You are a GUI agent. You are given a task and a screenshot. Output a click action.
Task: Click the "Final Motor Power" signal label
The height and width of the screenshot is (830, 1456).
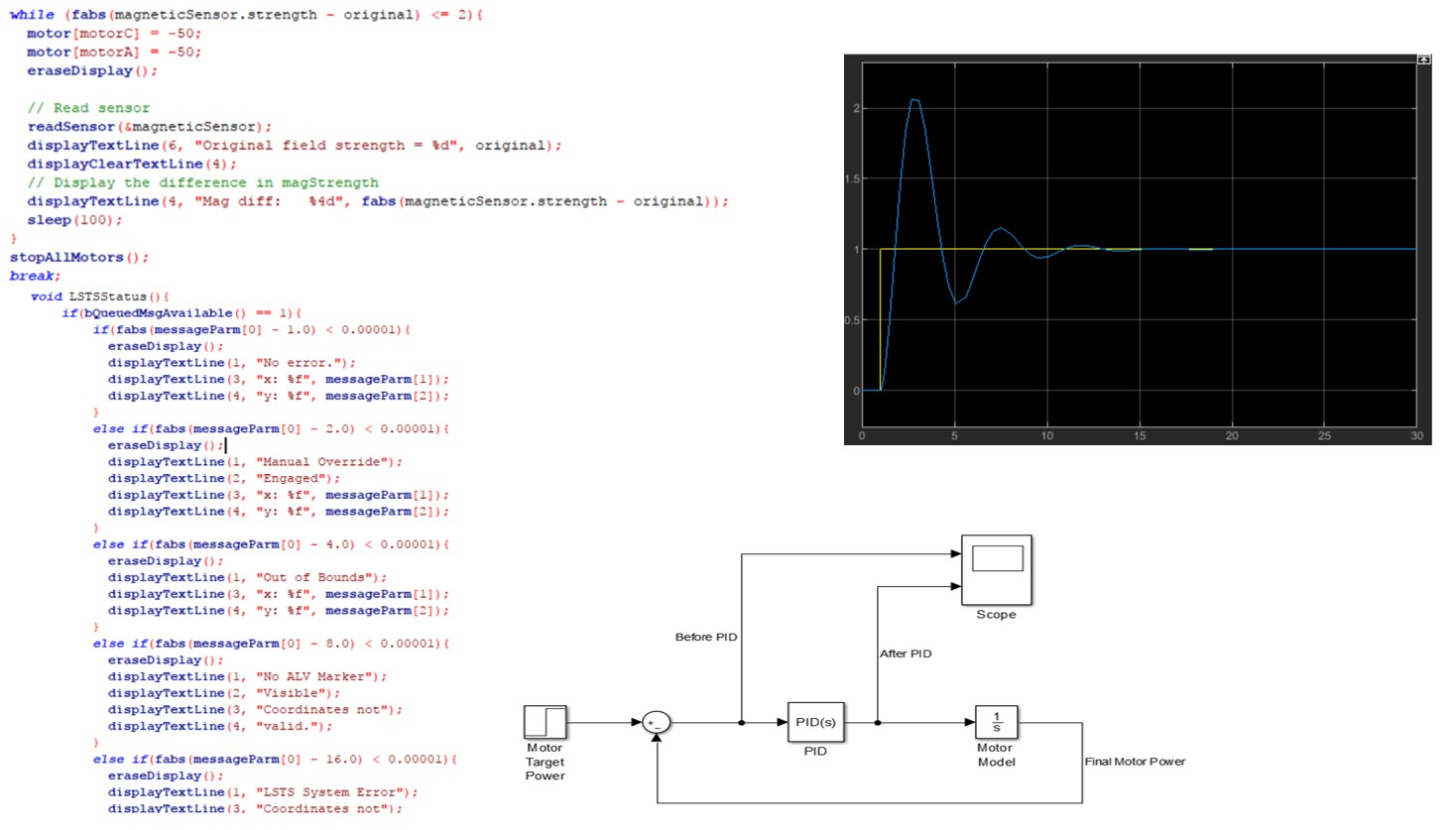[x=1135, y=762]
